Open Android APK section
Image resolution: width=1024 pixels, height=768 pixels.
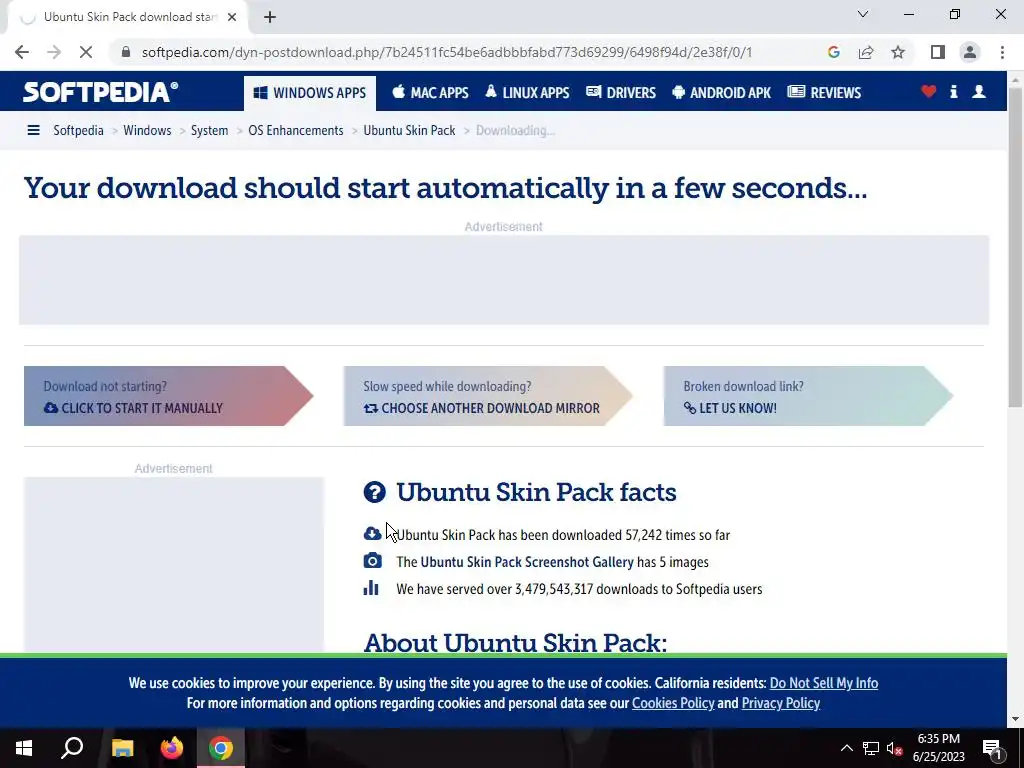721,93
